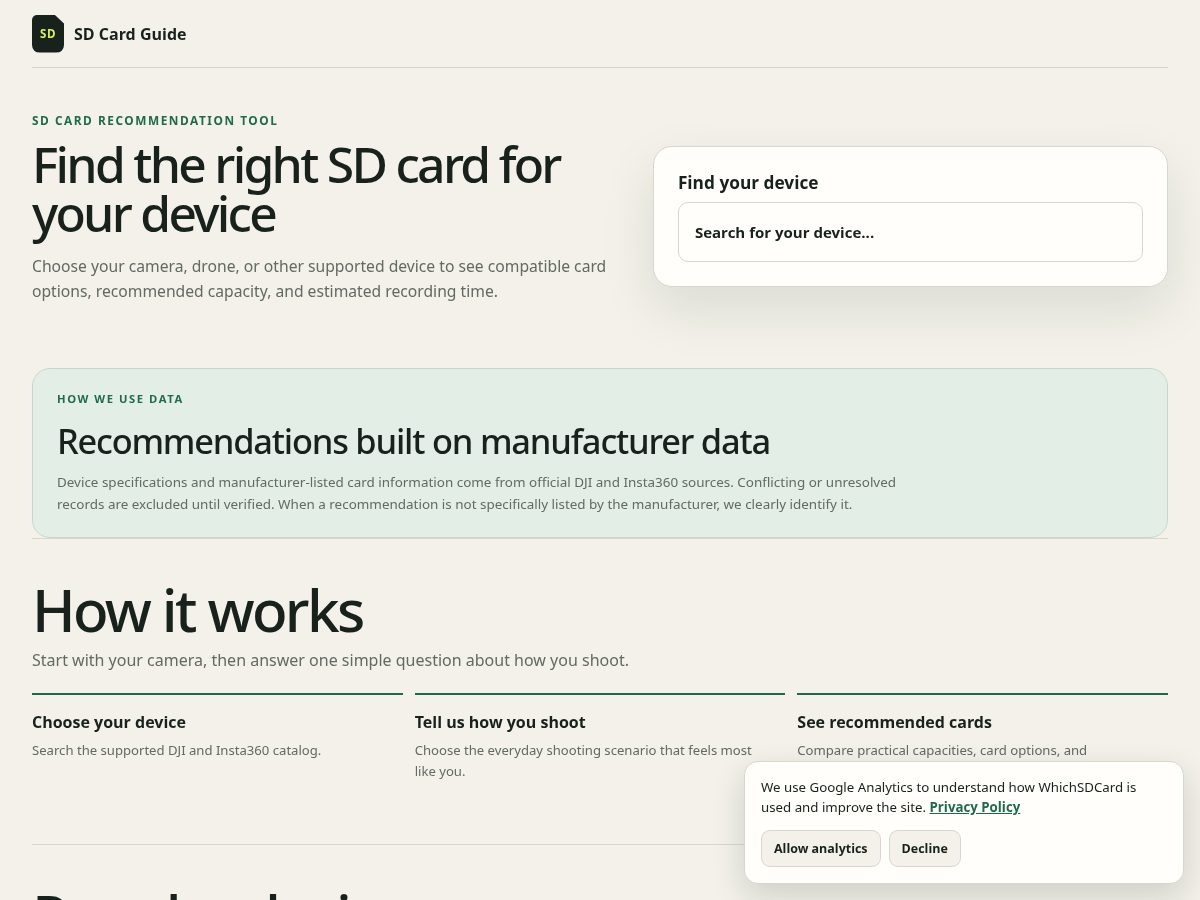Viewport: 1200px width, 900px height.
Task: Click the 'See recommended cards' step title
Action: 894,722
